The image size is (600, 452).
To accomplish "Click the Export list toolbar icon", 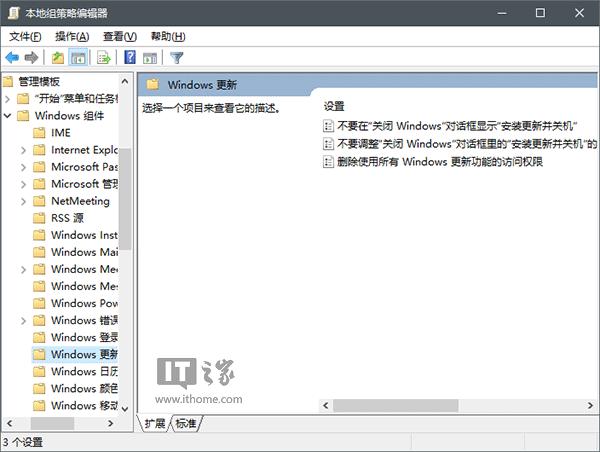I will 103,57.
